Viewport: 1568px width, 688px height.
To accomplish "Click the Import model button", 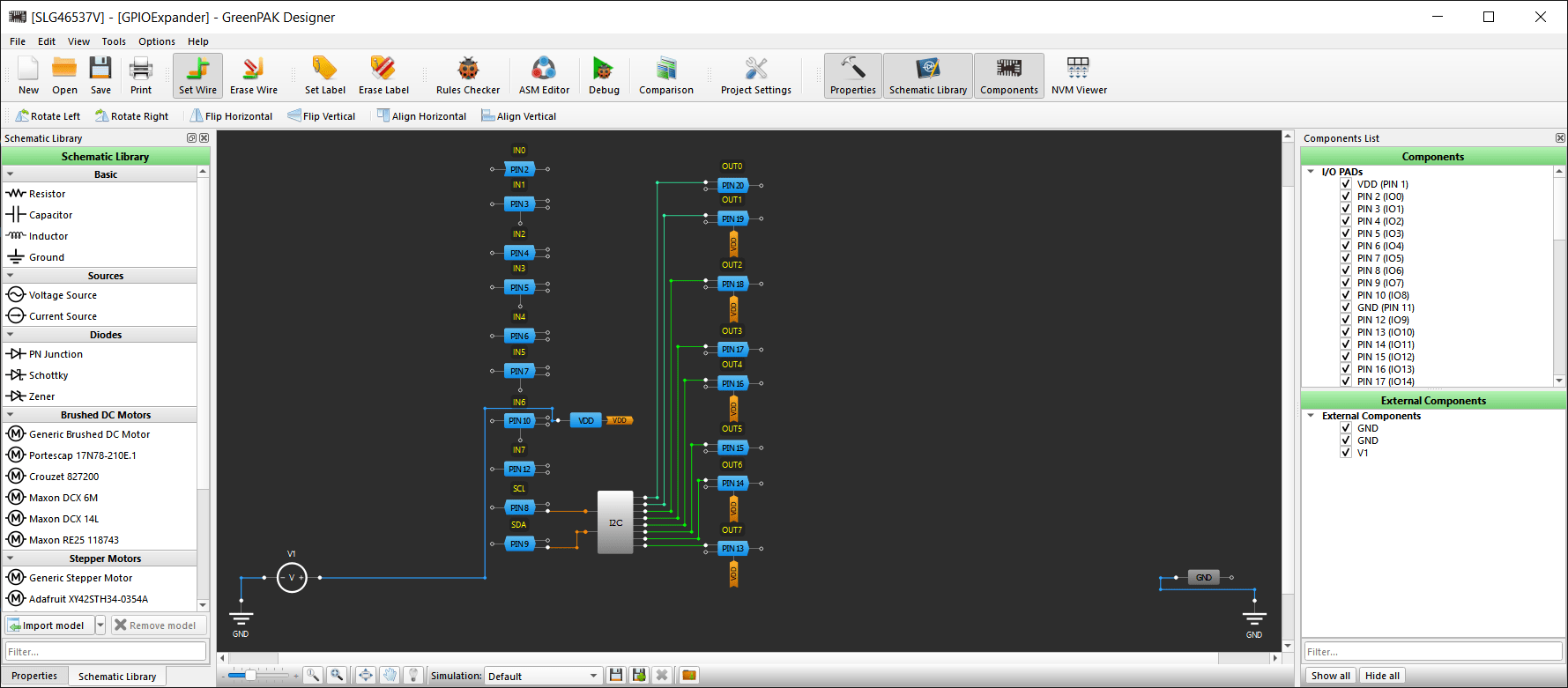I will [x=48, y=625].
